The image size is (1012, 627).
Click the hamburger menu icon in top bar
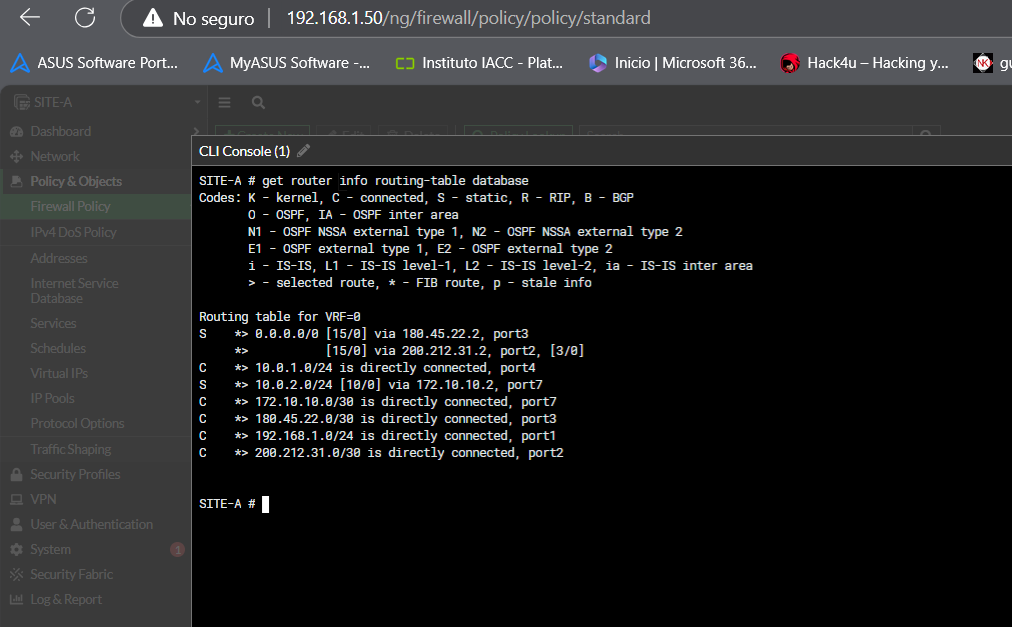pos(225,103)
